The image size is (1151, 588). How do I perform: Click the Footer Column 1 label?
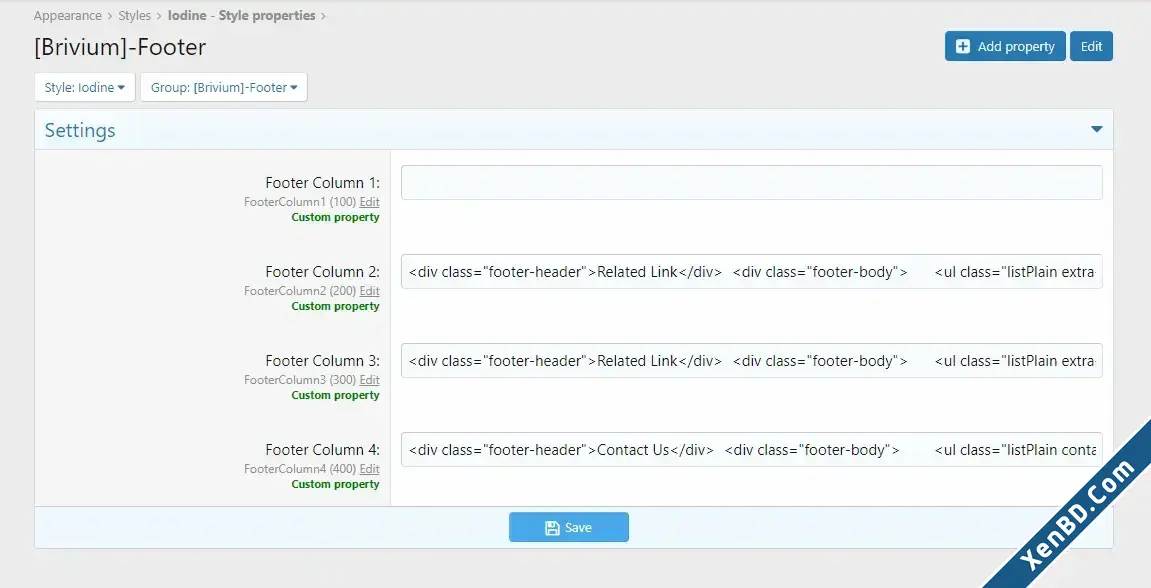click(323, 183)
